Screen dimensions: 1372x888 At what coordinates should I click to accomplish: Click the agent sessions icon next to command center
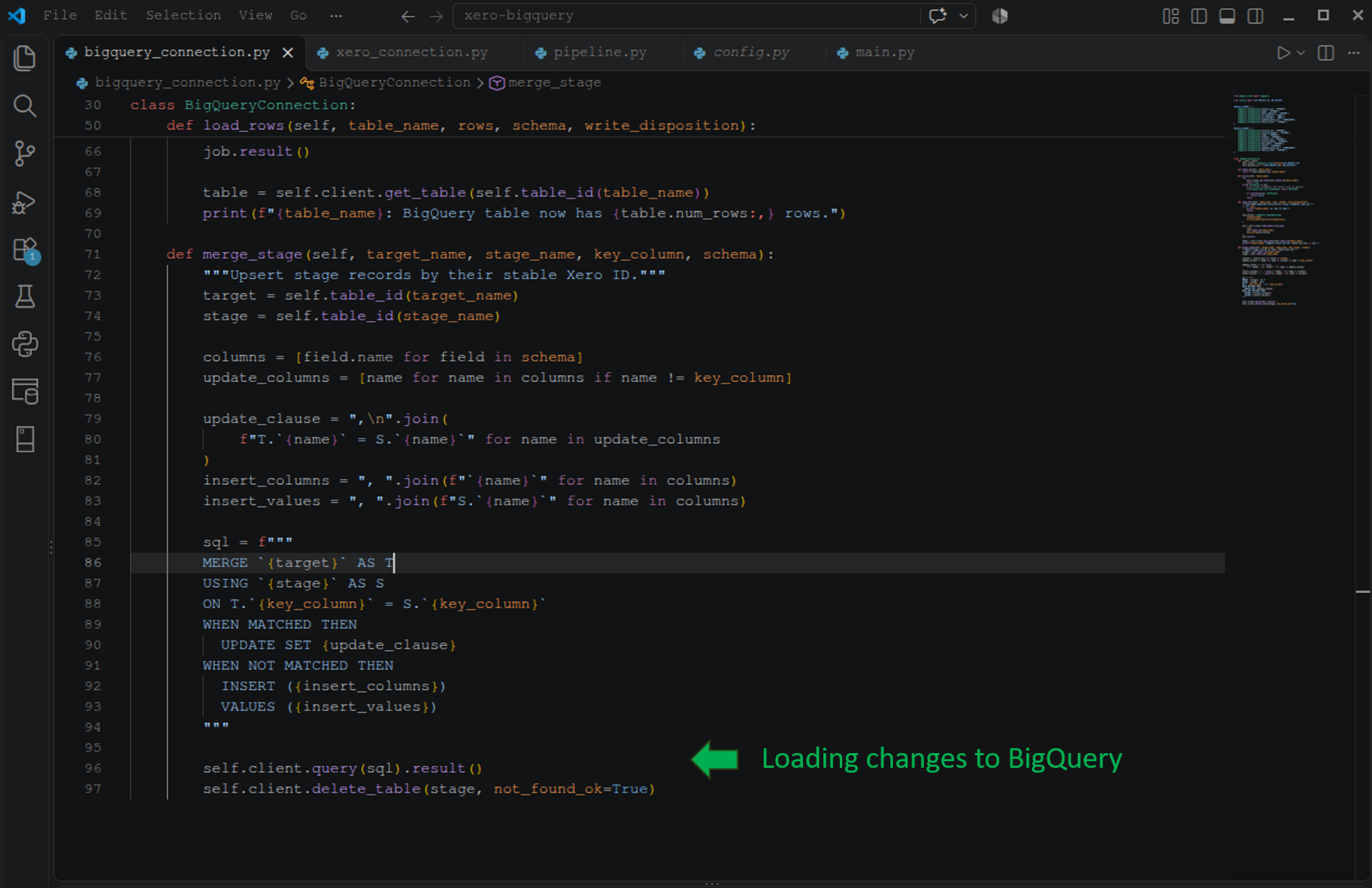pos(1000,16)
